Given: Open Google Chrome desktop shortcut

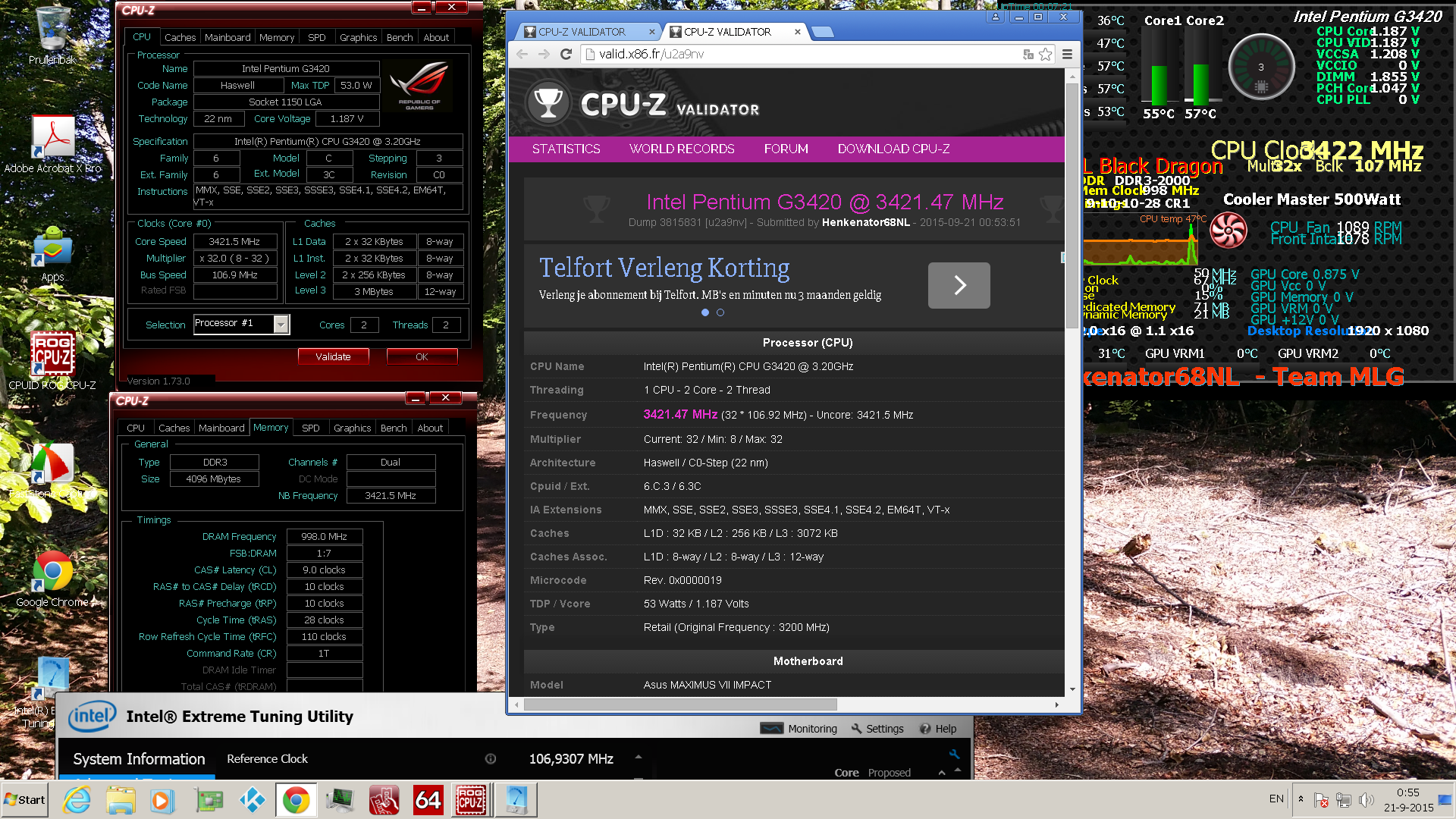Looking at the screenshot, I should tap(52, 578).
